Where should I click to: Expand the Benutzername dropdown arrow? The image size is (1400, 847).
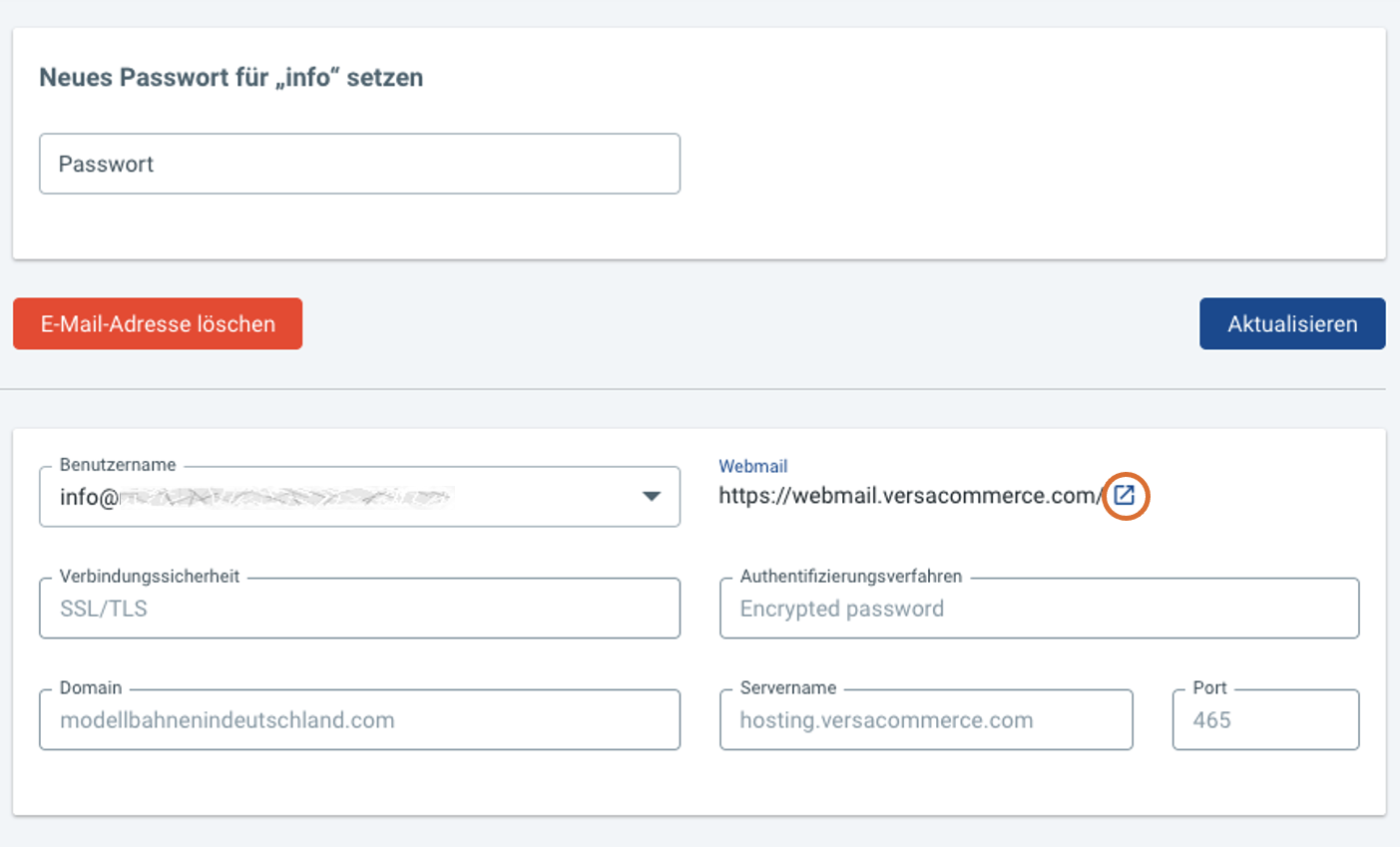652,496
